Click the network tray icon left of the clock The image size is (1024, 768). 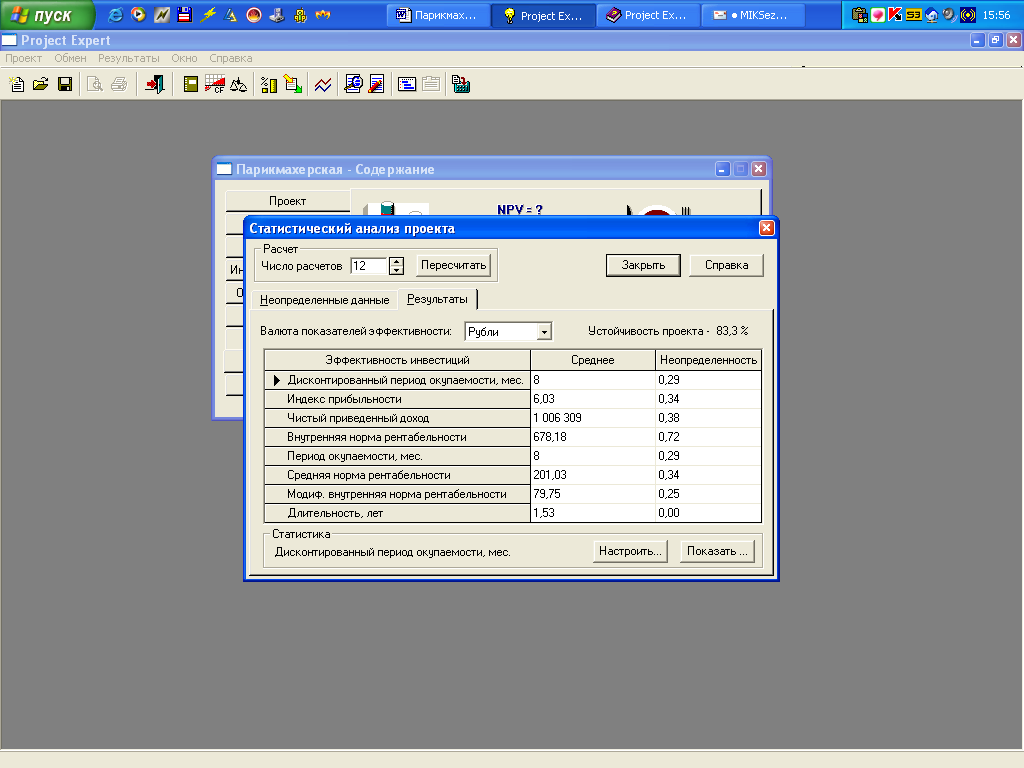[968, 14]
